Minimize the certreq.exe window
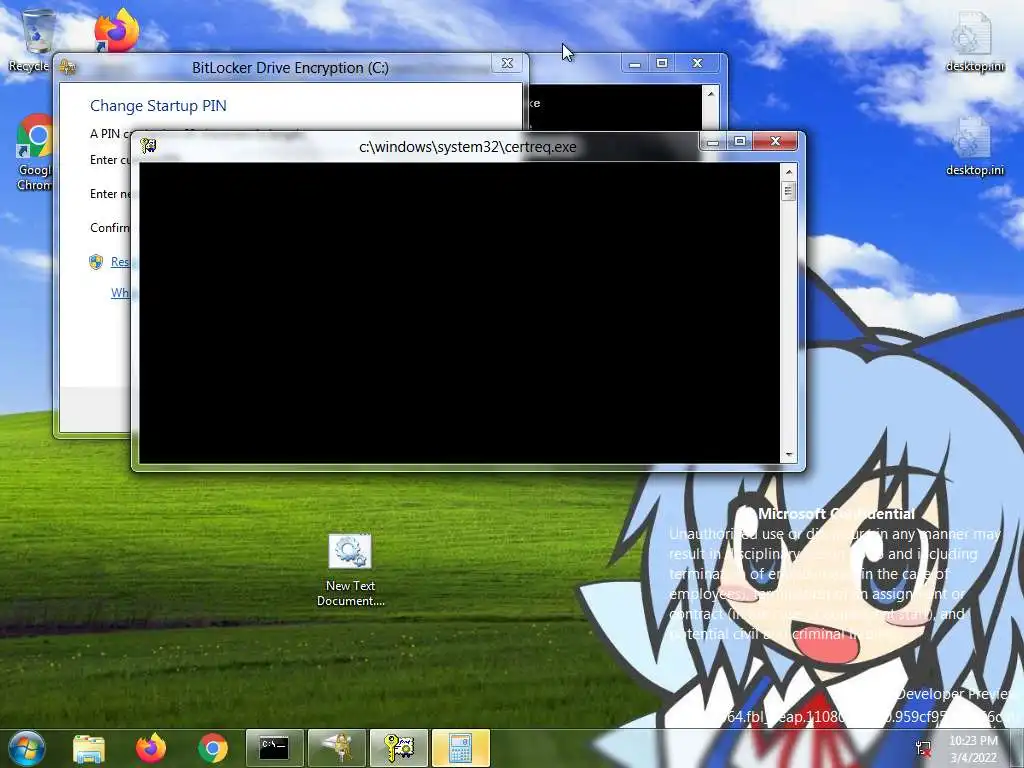 pos(713,141)
